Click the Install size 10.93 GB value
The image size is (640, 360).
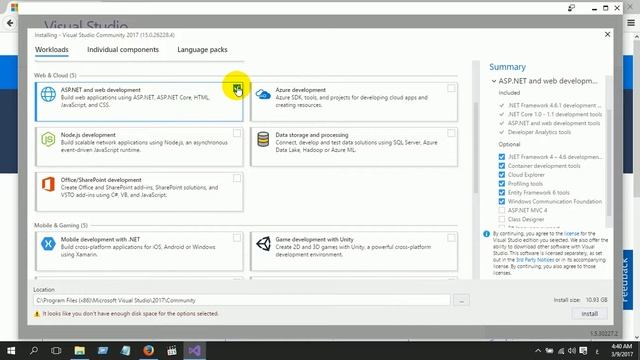click(x=597, y=300)
